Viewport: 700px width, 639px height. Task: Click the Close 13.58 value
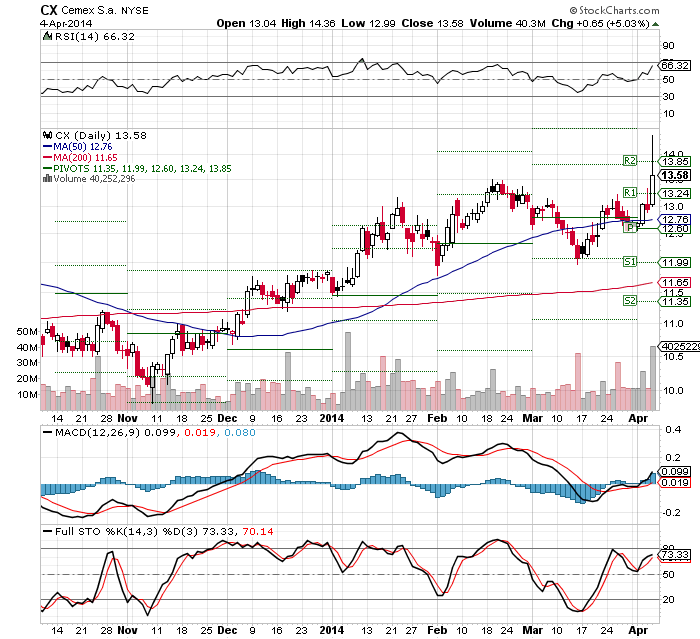[x=432, y=23]
